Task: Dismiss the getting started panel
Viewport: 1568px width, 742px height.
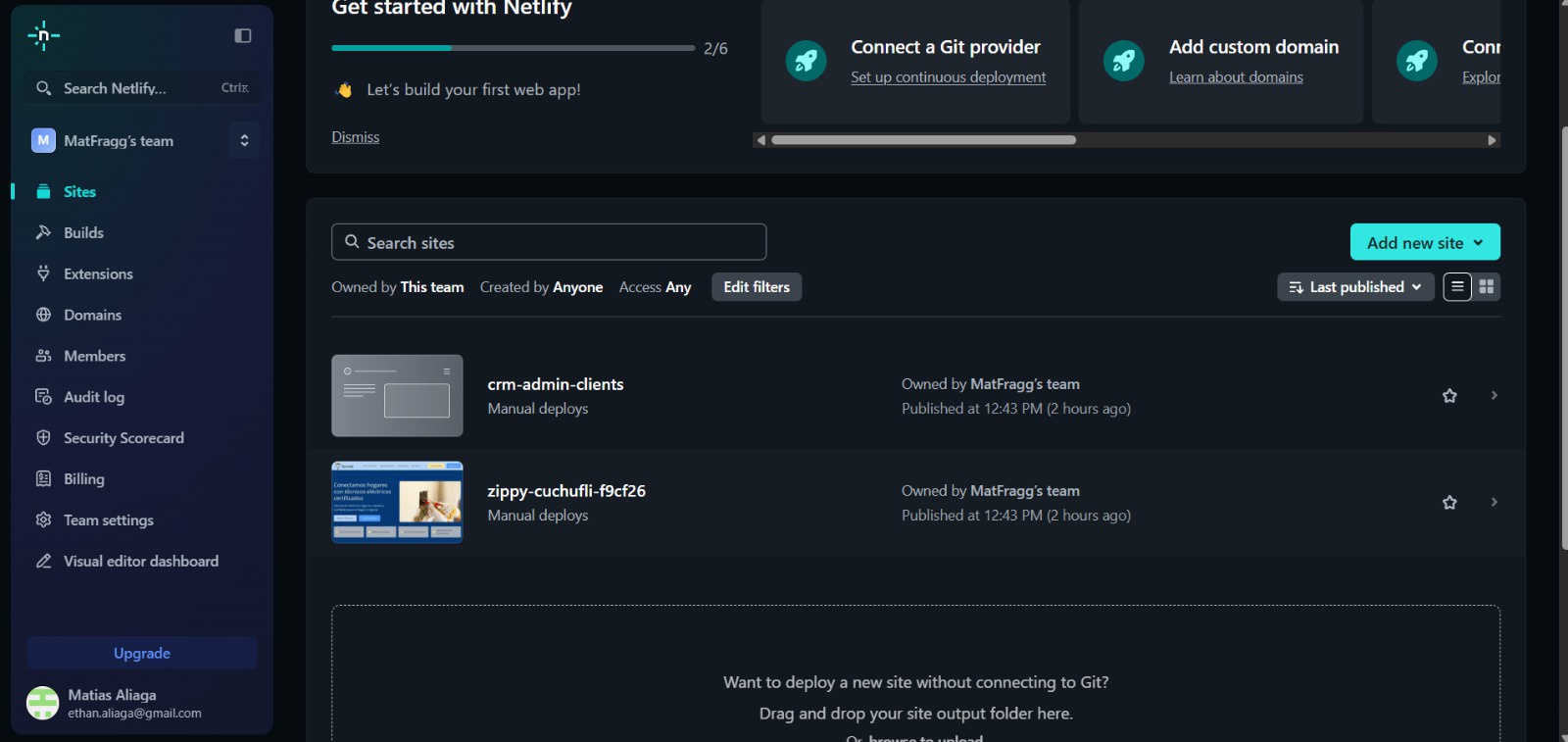Action: click(x=356, y=137)
